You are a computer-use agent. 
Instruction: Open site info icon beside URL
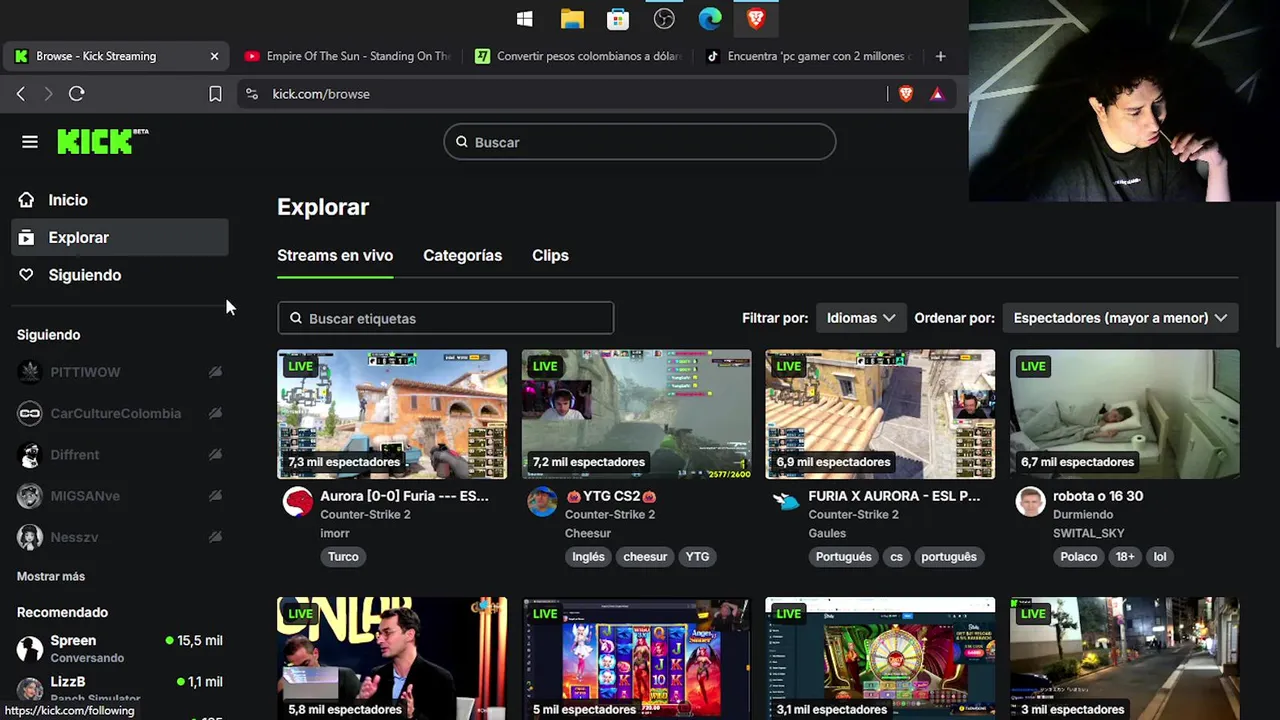251,93
